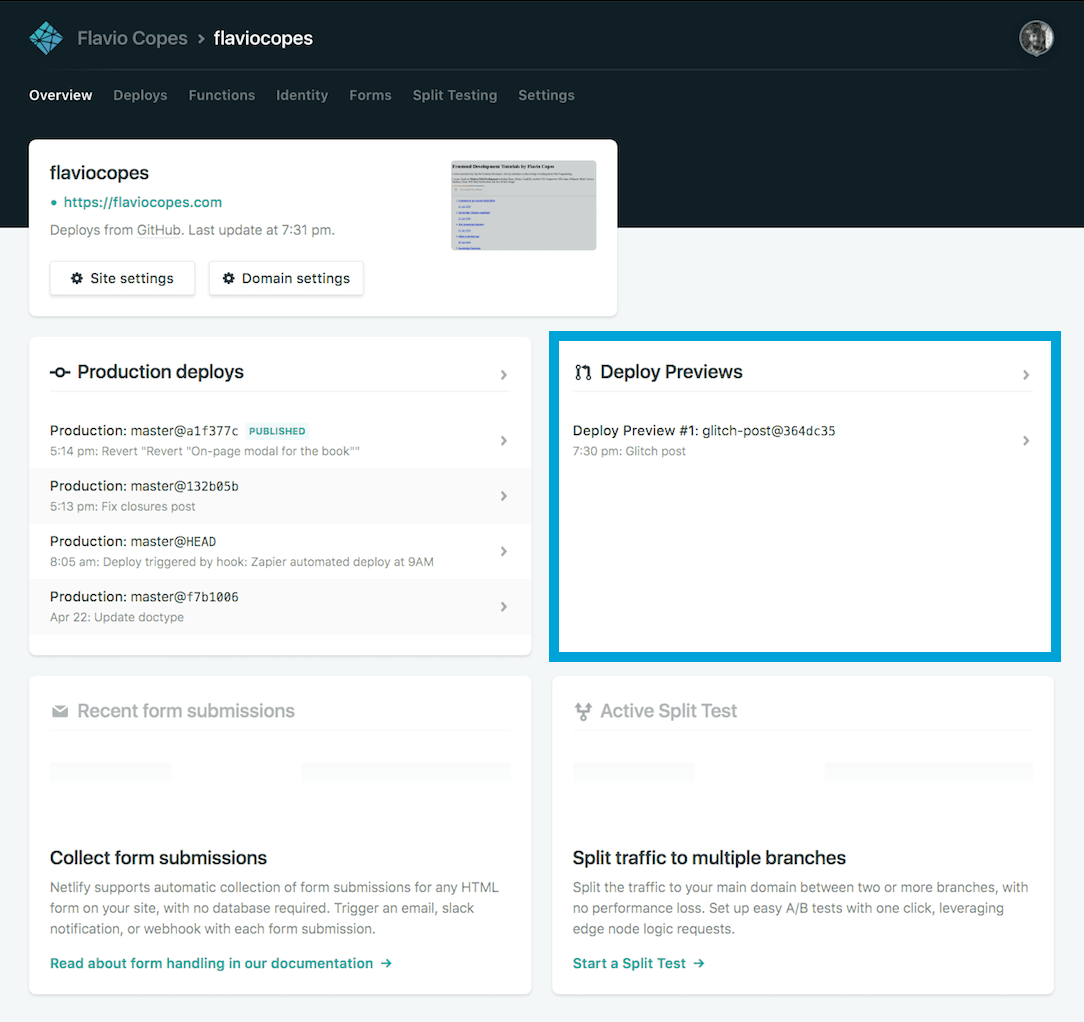Click the 5:13 pm: Fix closures post text
The height and width of the screenshot is (1022, 1084).
click(122, 506)
